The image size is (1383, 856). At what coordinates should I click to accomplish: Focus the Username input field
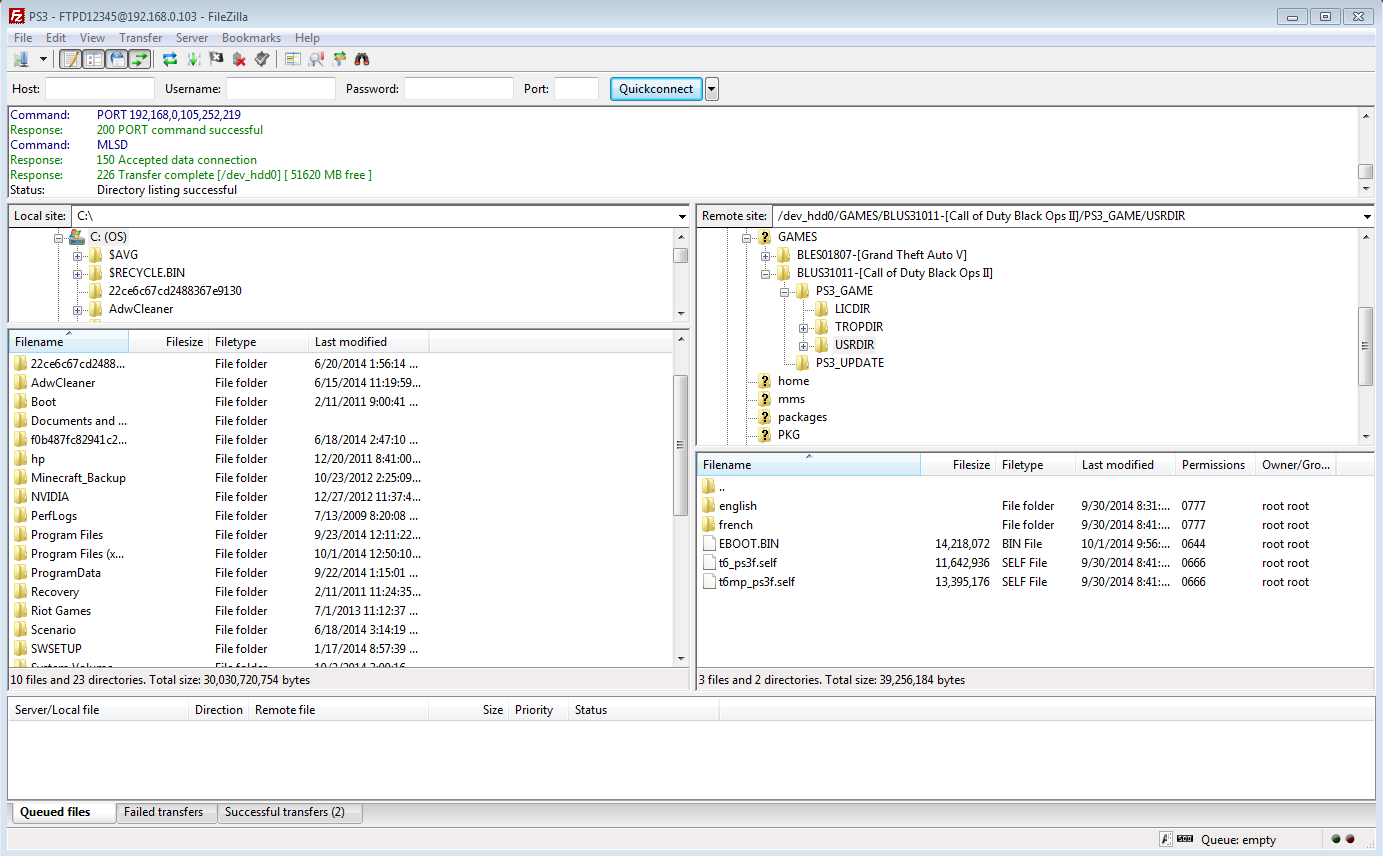(281, 89)
